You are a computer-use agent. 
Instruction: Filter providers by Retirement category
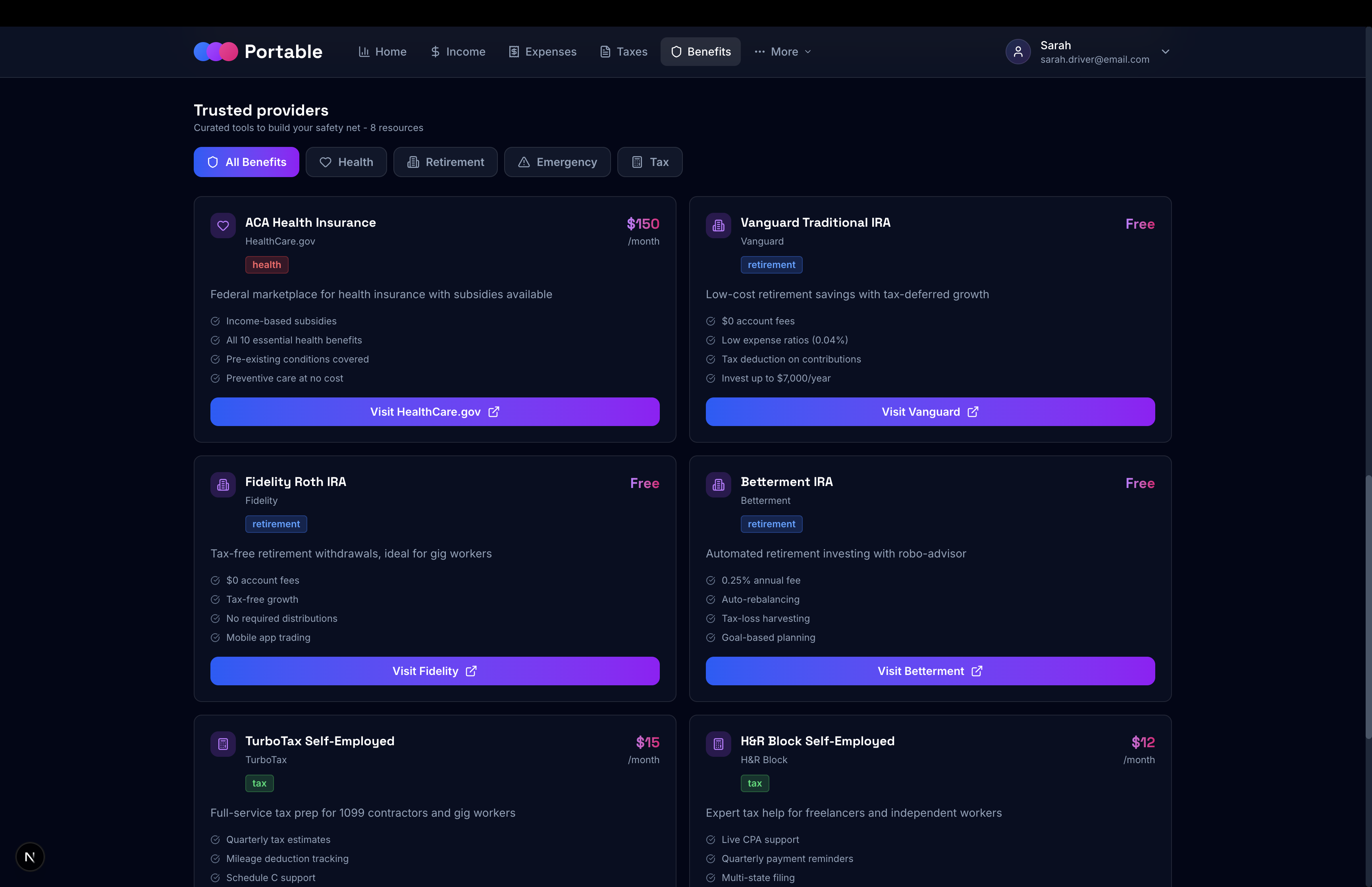click(x=445, y=162)
